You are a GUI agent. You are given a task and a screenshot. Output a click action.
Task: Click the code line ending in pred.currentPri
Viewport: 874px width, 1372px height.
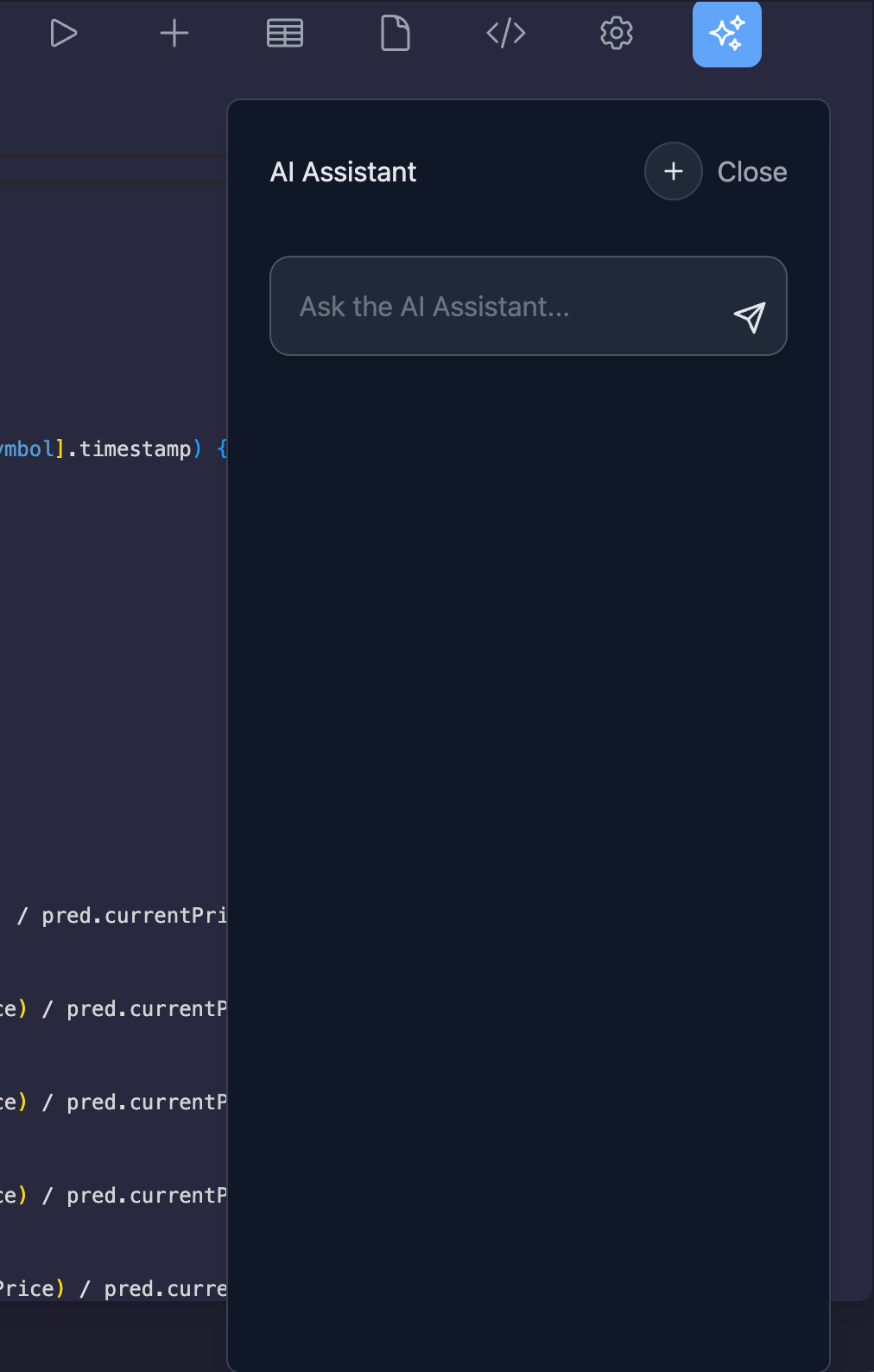(130, 916)
